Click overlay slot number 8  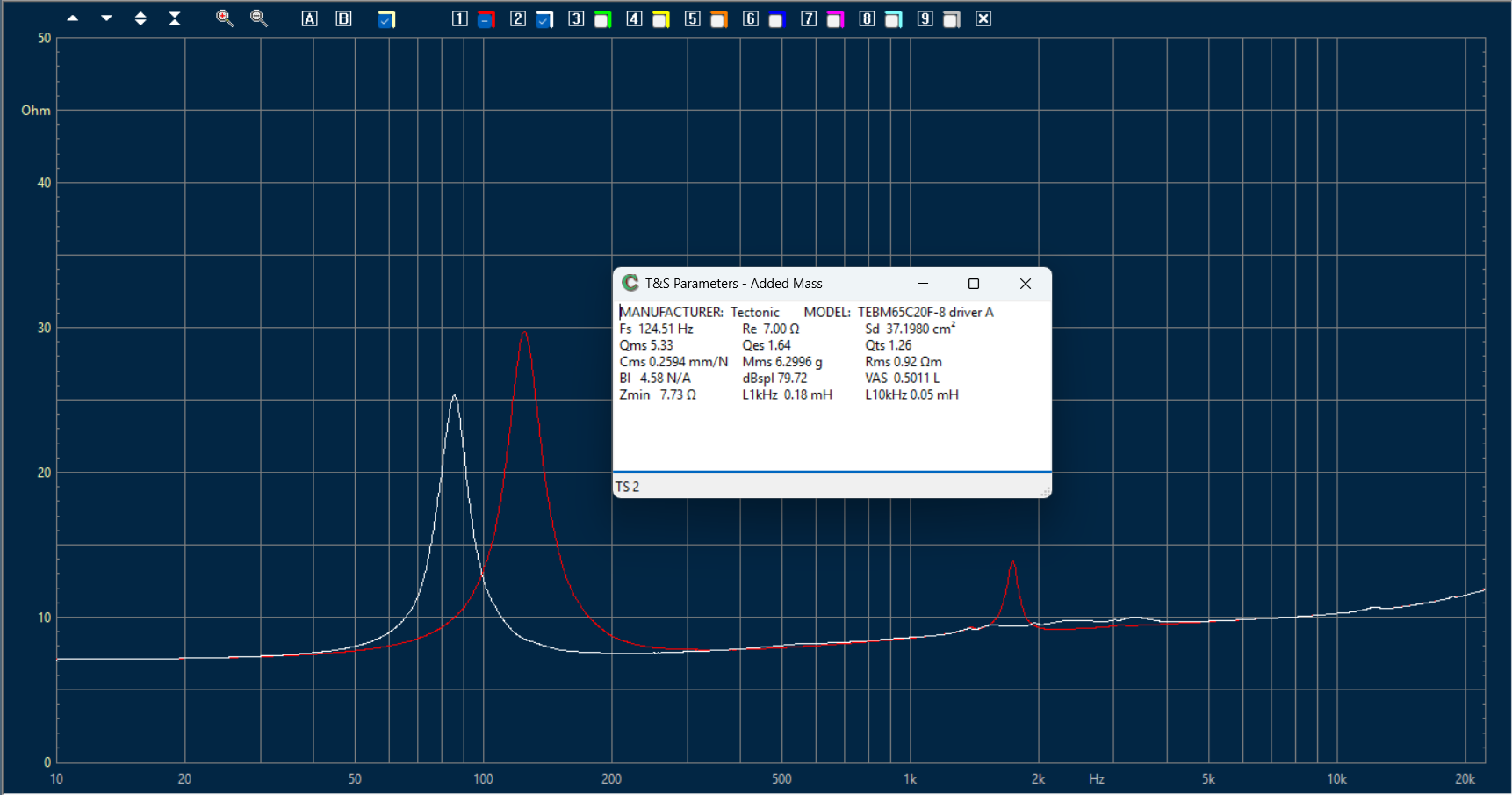[867, 18]
